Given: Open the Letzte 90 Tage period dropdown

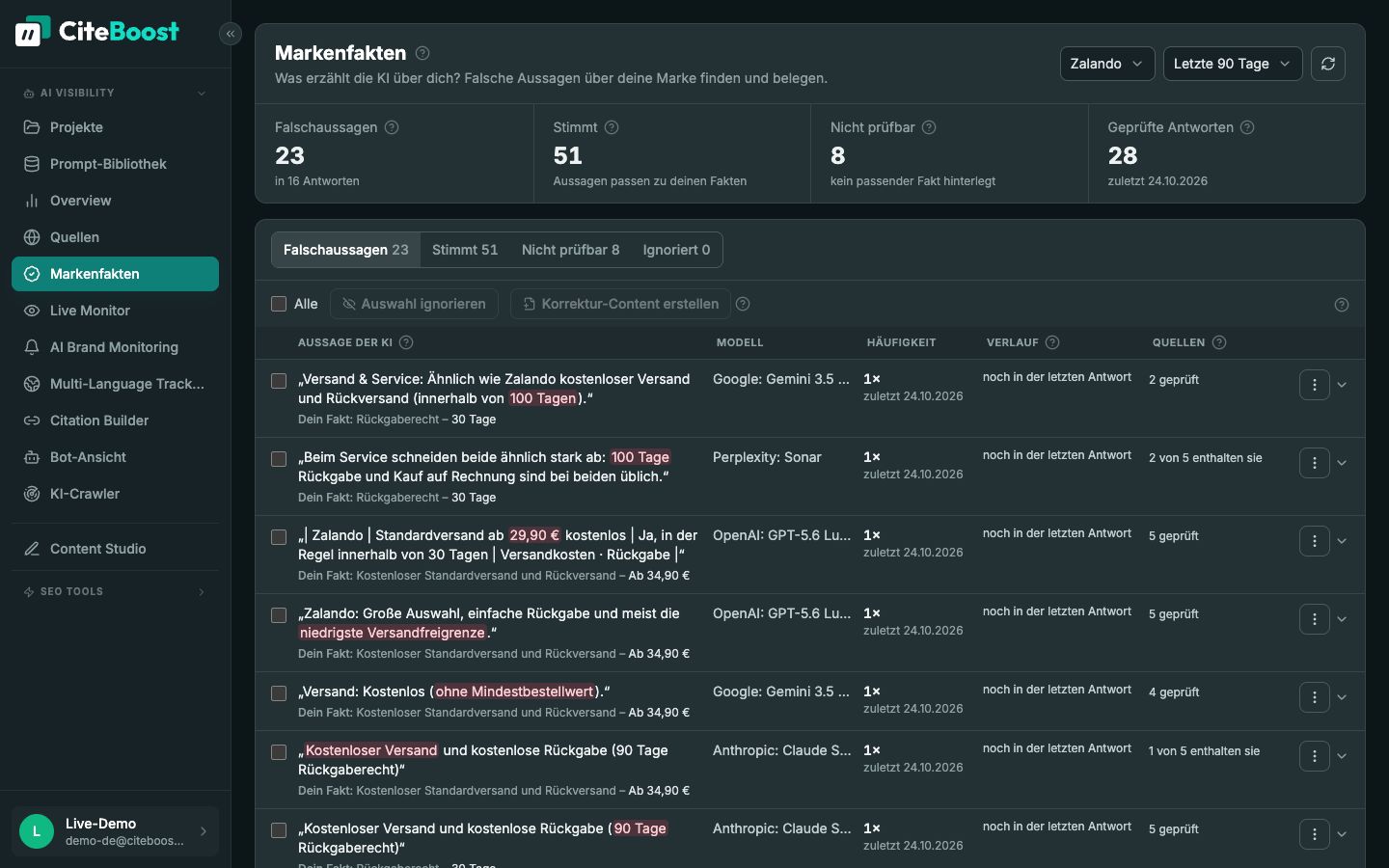Looking at the screenshot, I should point(1233,64).
